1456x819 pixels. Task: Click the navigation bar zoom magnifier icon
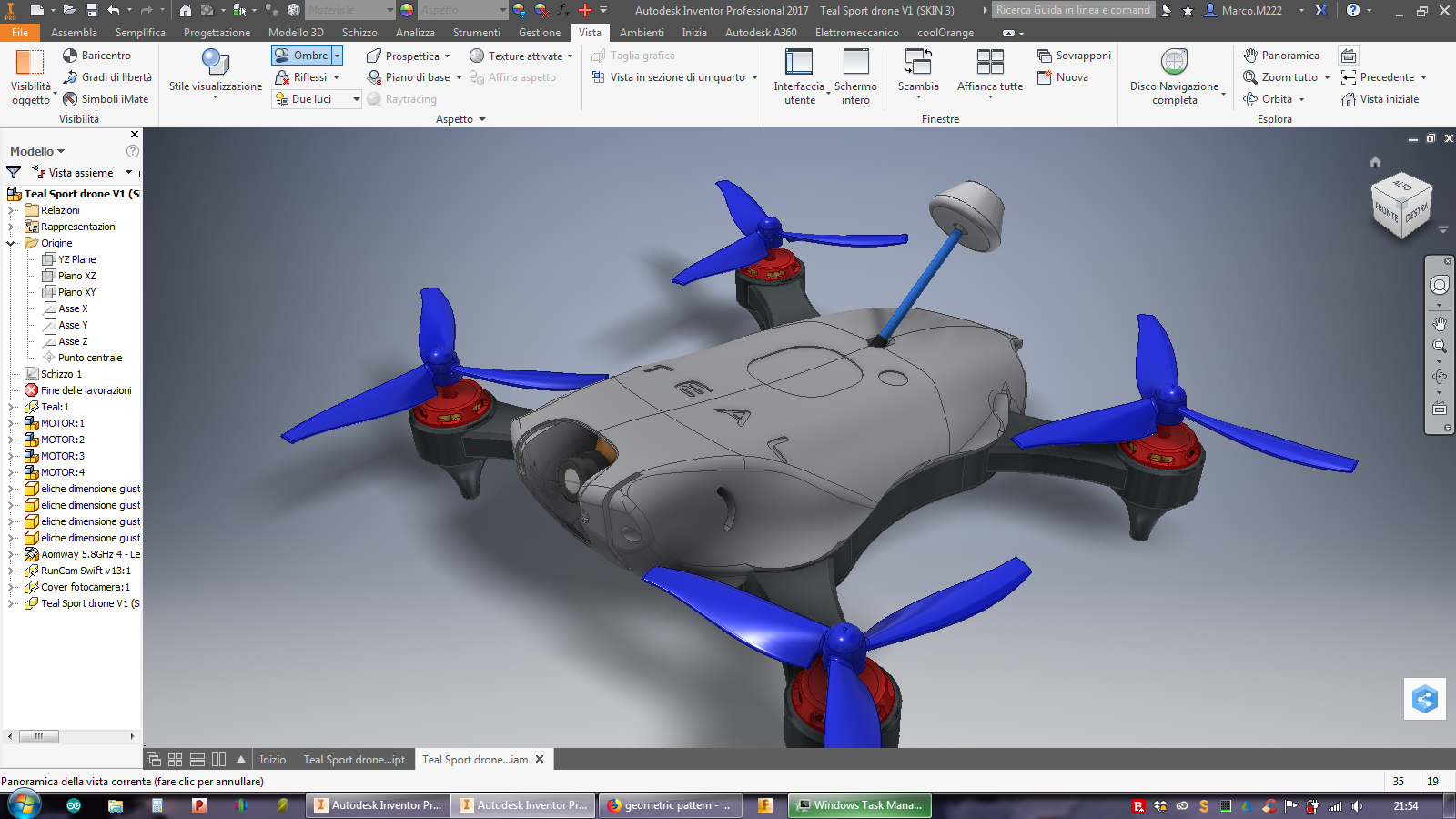point(1440,346)
